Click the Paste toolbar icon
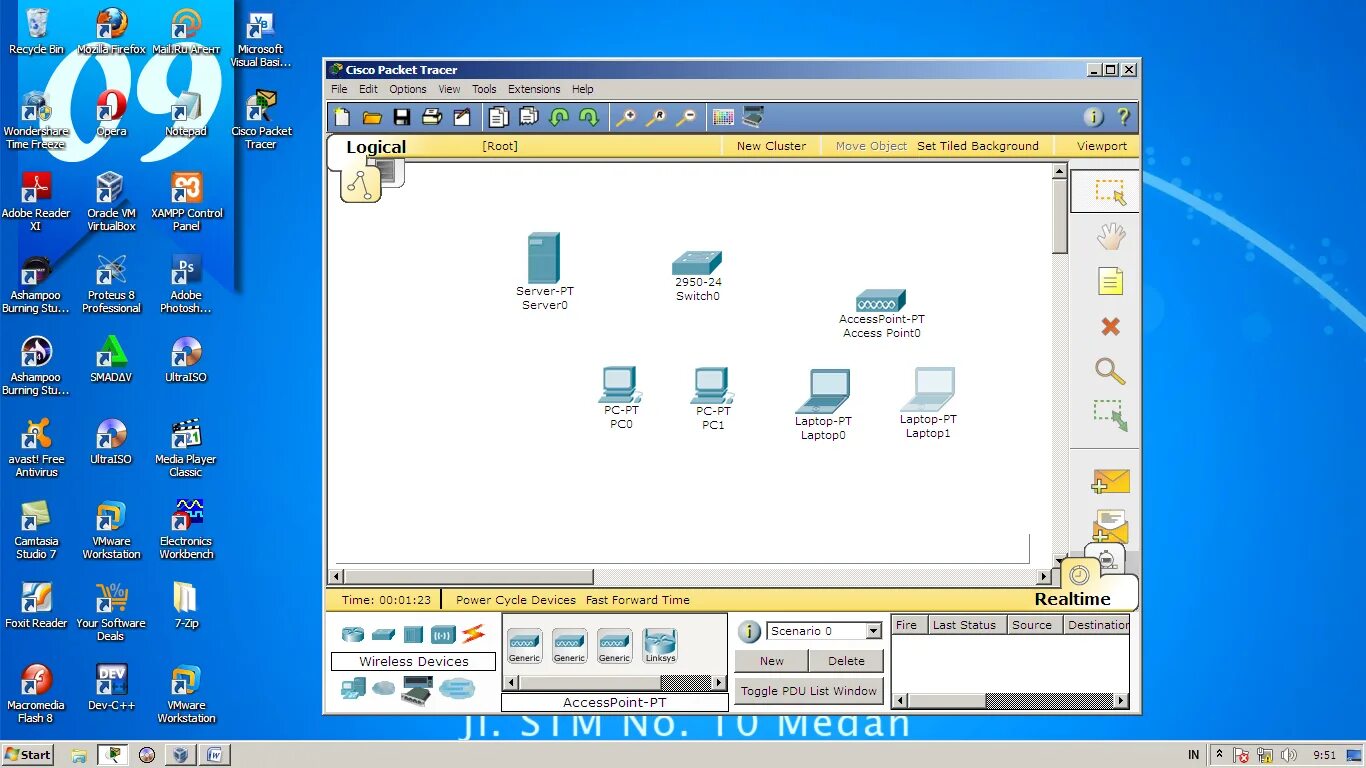Viewport: 1366px width, 768px height. (529, 117)
